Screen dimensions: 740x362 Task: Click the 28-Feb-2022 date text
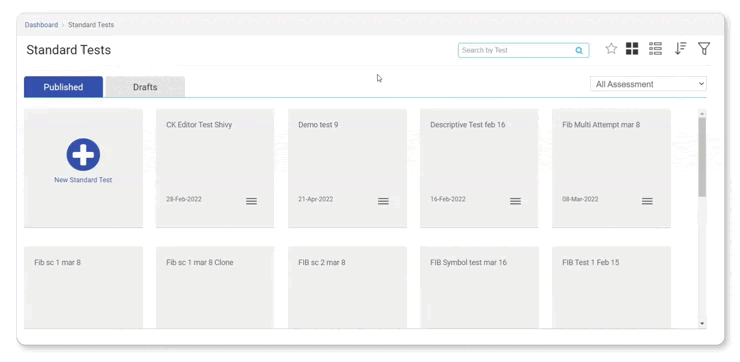click(x=184, y=199)
